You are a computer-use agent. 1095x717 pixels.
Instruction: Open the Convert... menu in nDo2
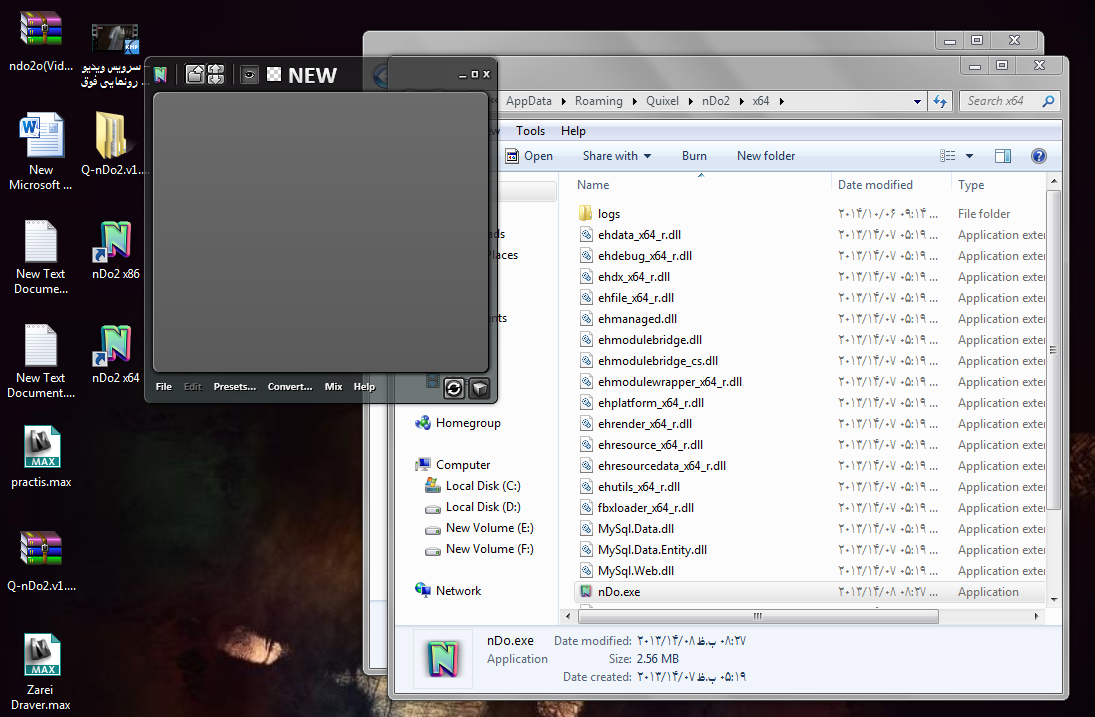coord(290,387)
